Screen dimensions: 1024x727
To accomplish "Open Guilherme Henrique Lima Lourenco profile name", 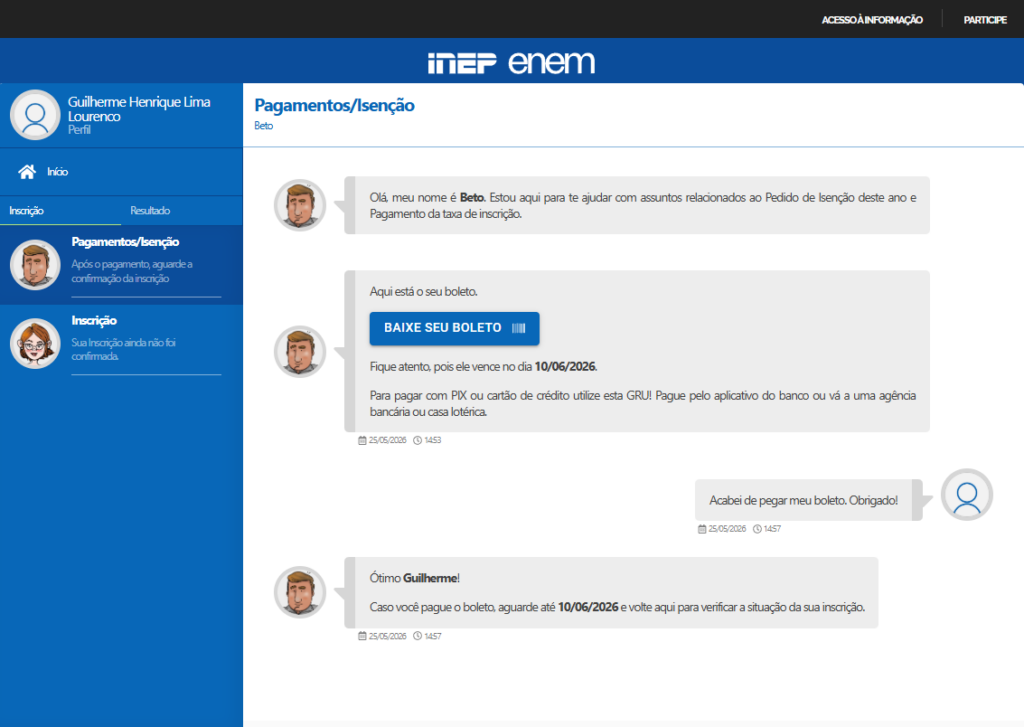I will (139, 109).
